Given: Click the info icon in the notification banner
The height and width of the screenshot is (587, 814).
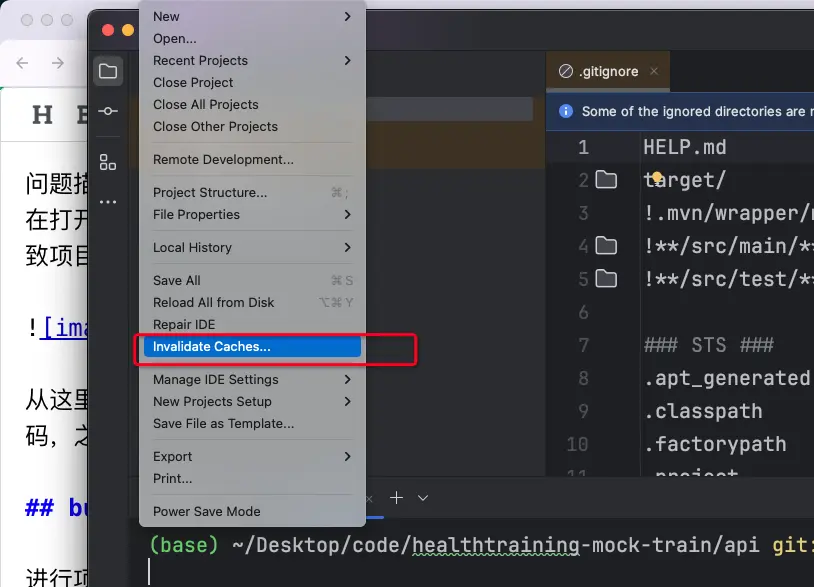Looking at the screenshot, I should coord(565,111).
